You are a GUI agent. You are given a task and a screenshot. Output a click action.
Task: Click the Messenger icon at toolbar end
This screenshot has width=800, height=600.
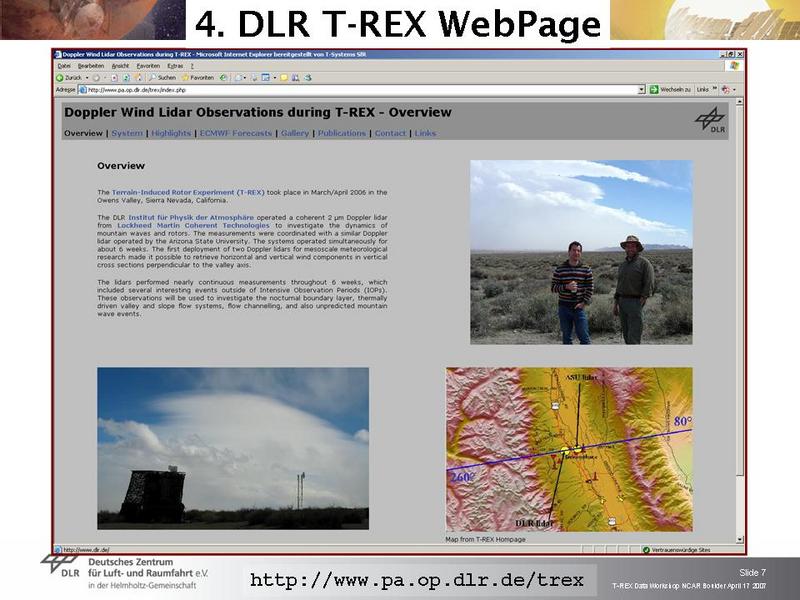coord(308,78)
